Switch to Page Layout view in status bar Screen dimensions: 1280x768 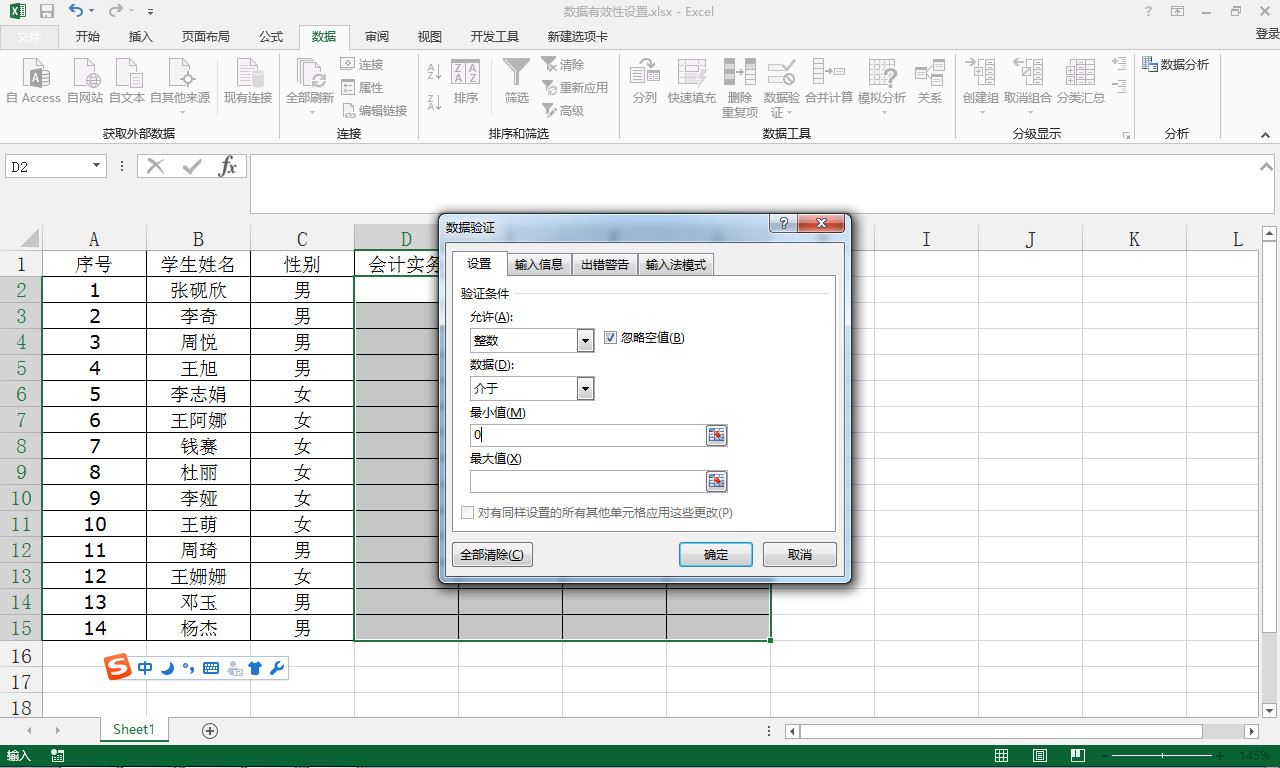click(1040, 756)
